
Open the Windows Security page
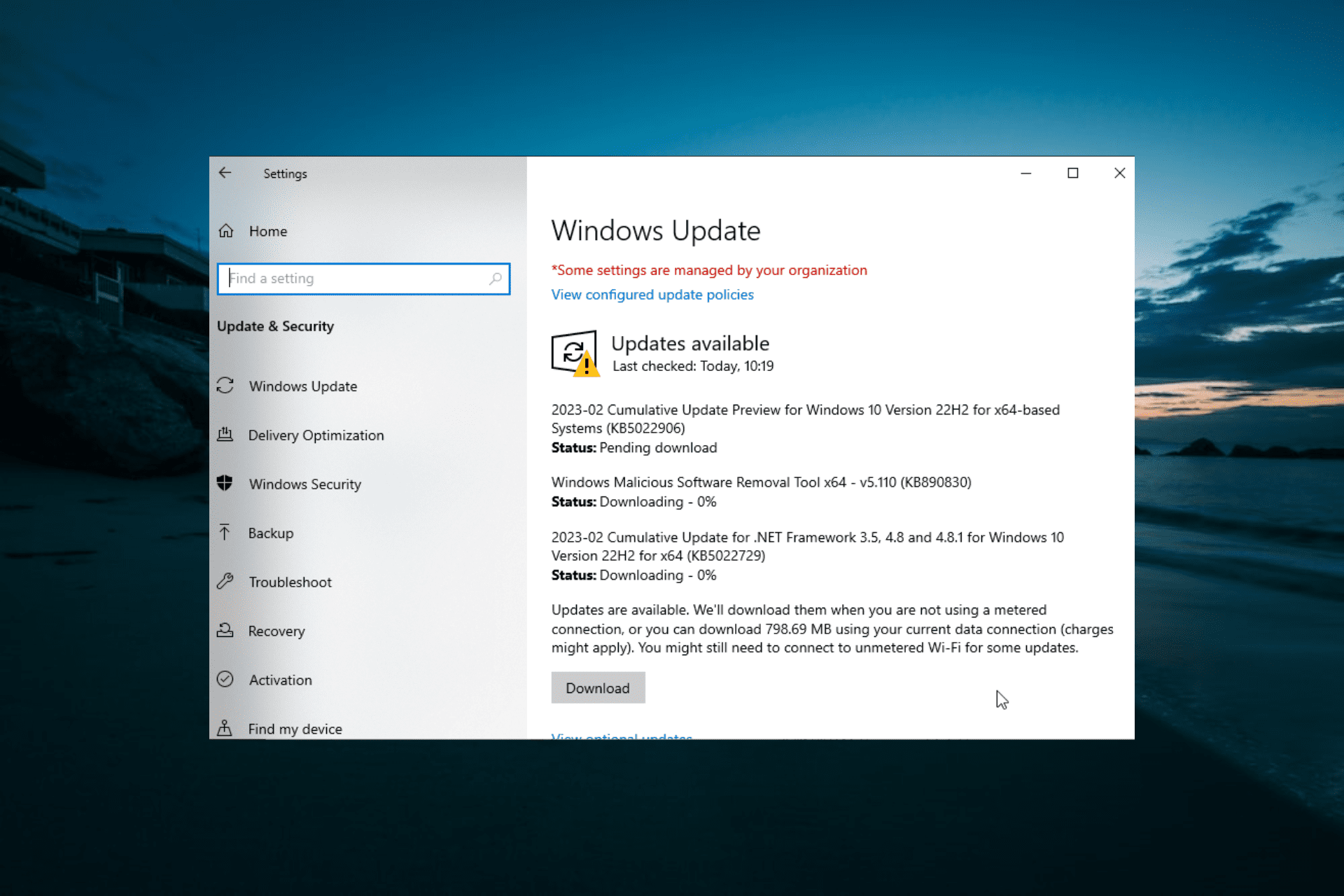pos(305,484)
